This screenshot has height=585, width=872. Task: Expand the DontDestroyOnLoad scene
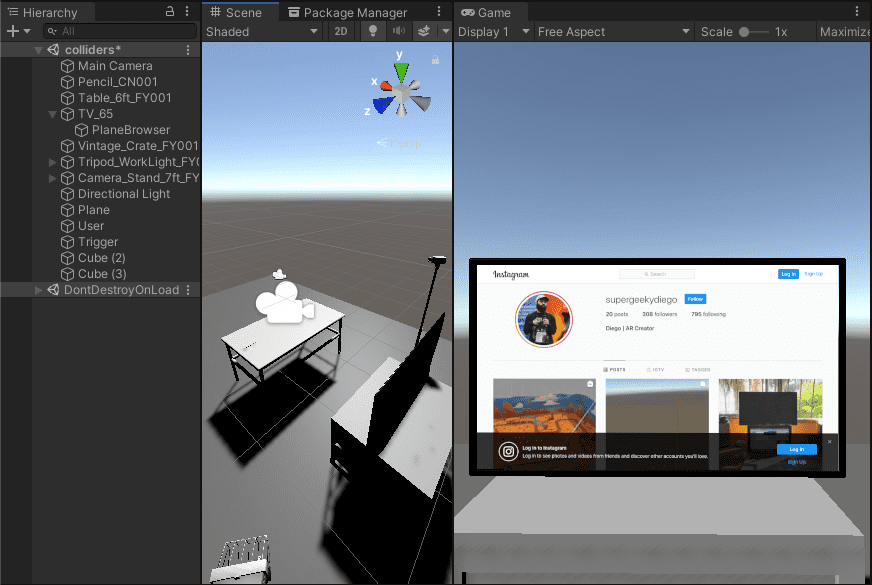point(39,290)
